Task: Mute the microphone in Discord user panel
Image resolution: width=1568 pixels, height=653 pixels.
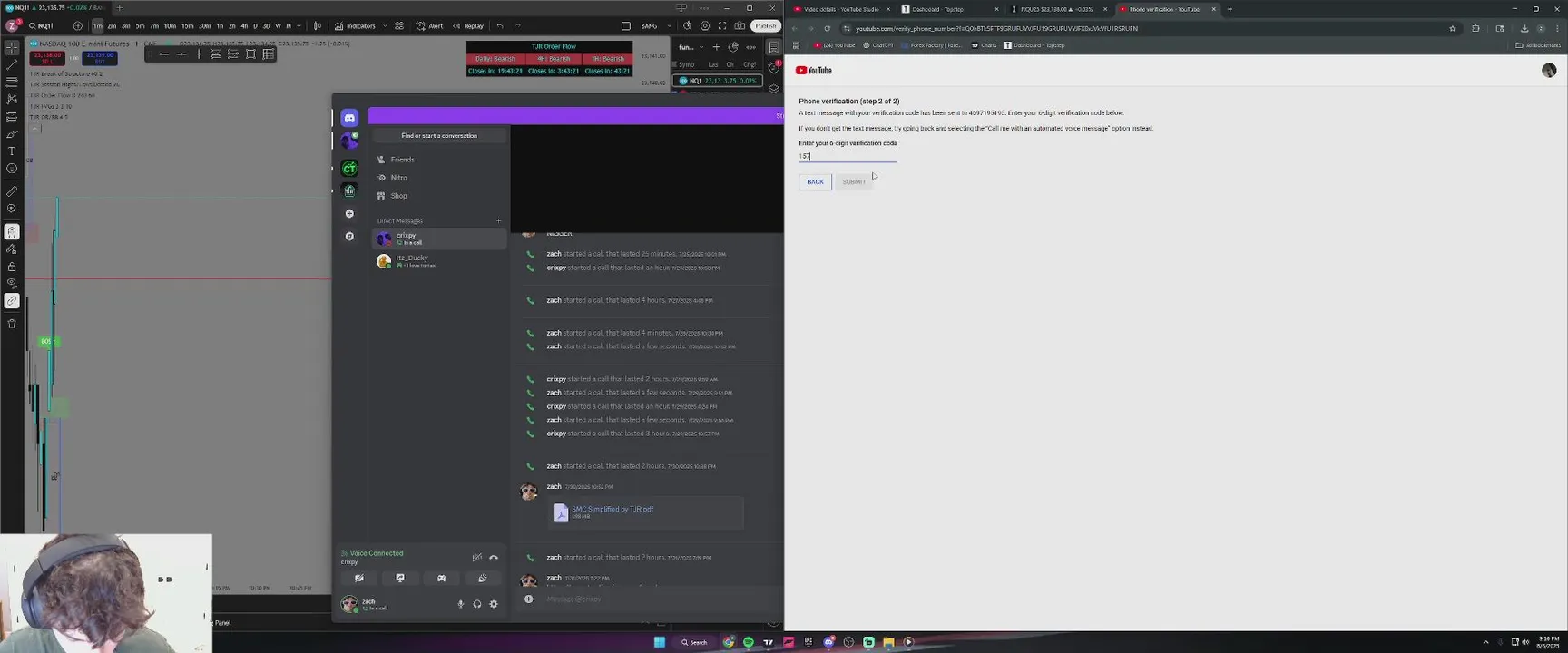Action: [x=460, y=604]
